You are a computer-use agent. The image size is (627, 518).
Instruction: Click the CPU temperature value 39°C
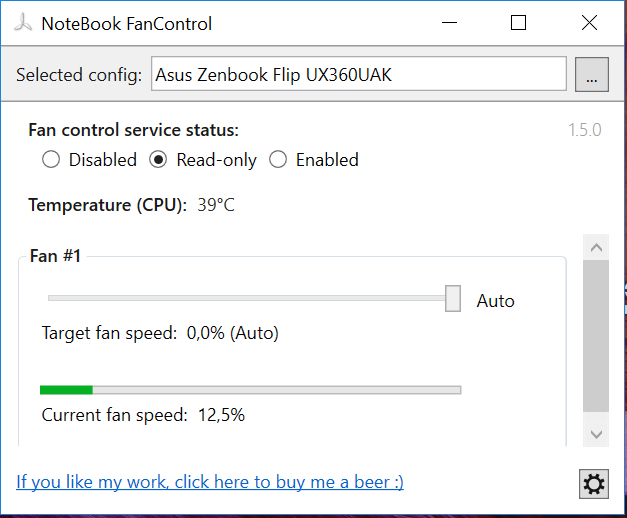click(x=216, y=205)
